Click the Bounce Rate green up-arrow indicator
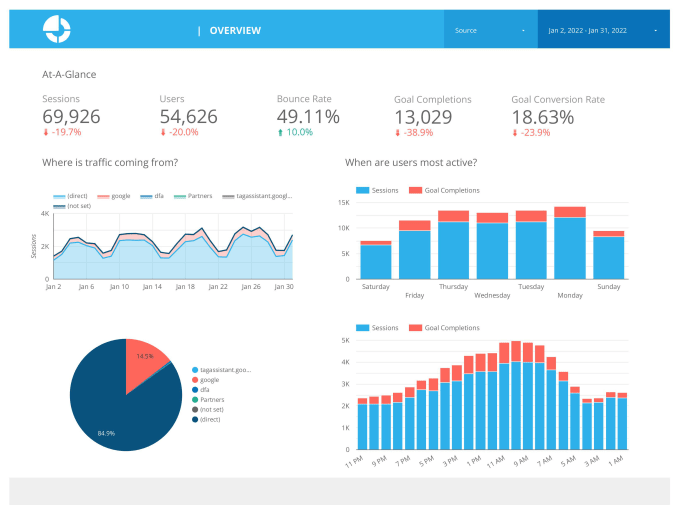Image resolution: width=680 pixels, height=505 pixels. 280,132
